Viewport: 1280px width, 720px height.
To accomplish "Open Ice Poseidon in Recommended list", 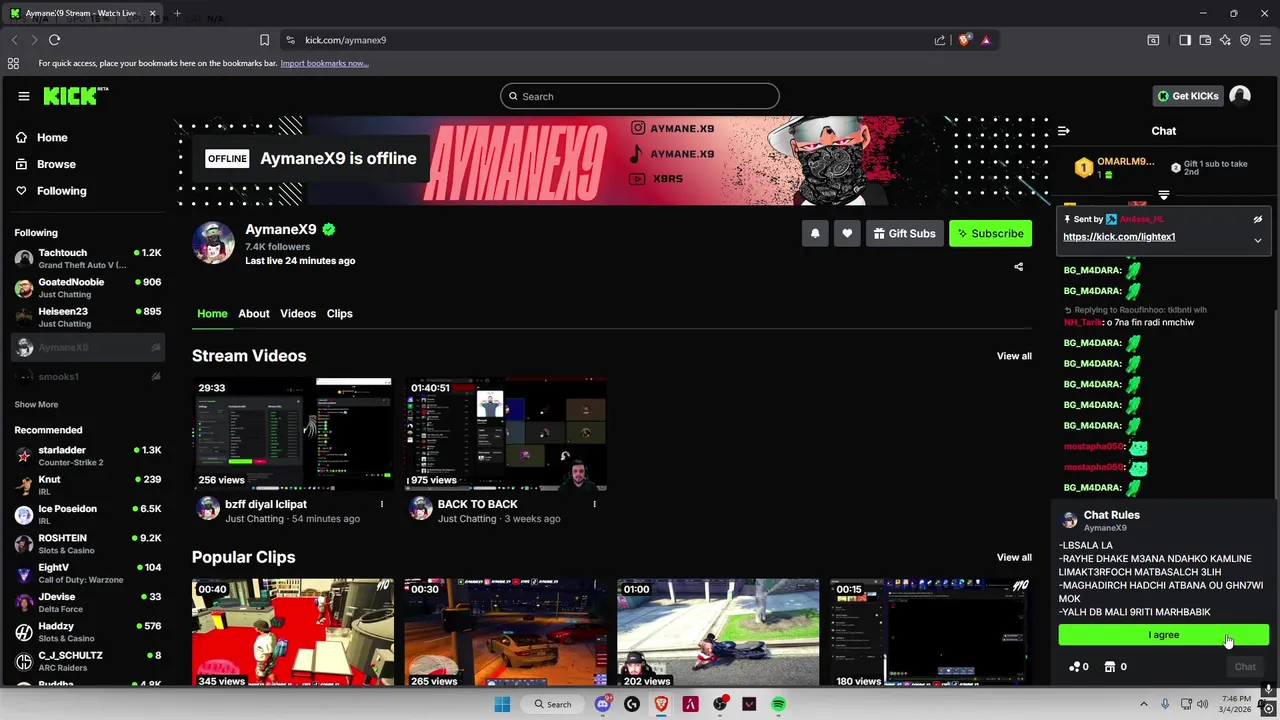I will [x=88, y=514].
